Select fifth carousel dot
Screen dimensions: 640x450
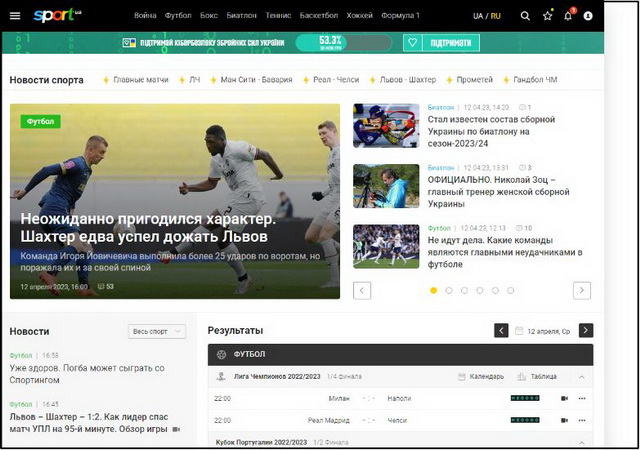pos(495,290)
